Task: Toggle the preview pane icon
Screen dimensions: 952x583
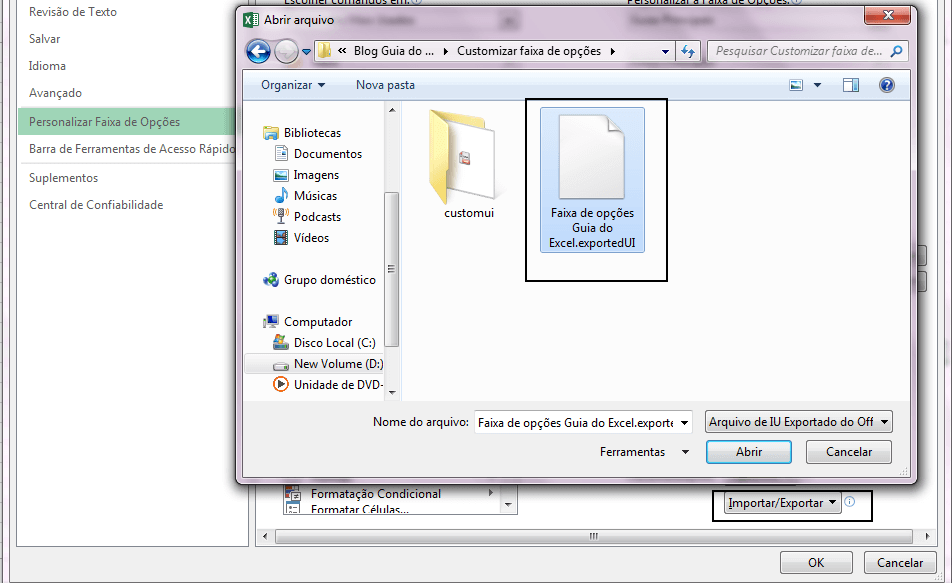Action: pos(851,84)
